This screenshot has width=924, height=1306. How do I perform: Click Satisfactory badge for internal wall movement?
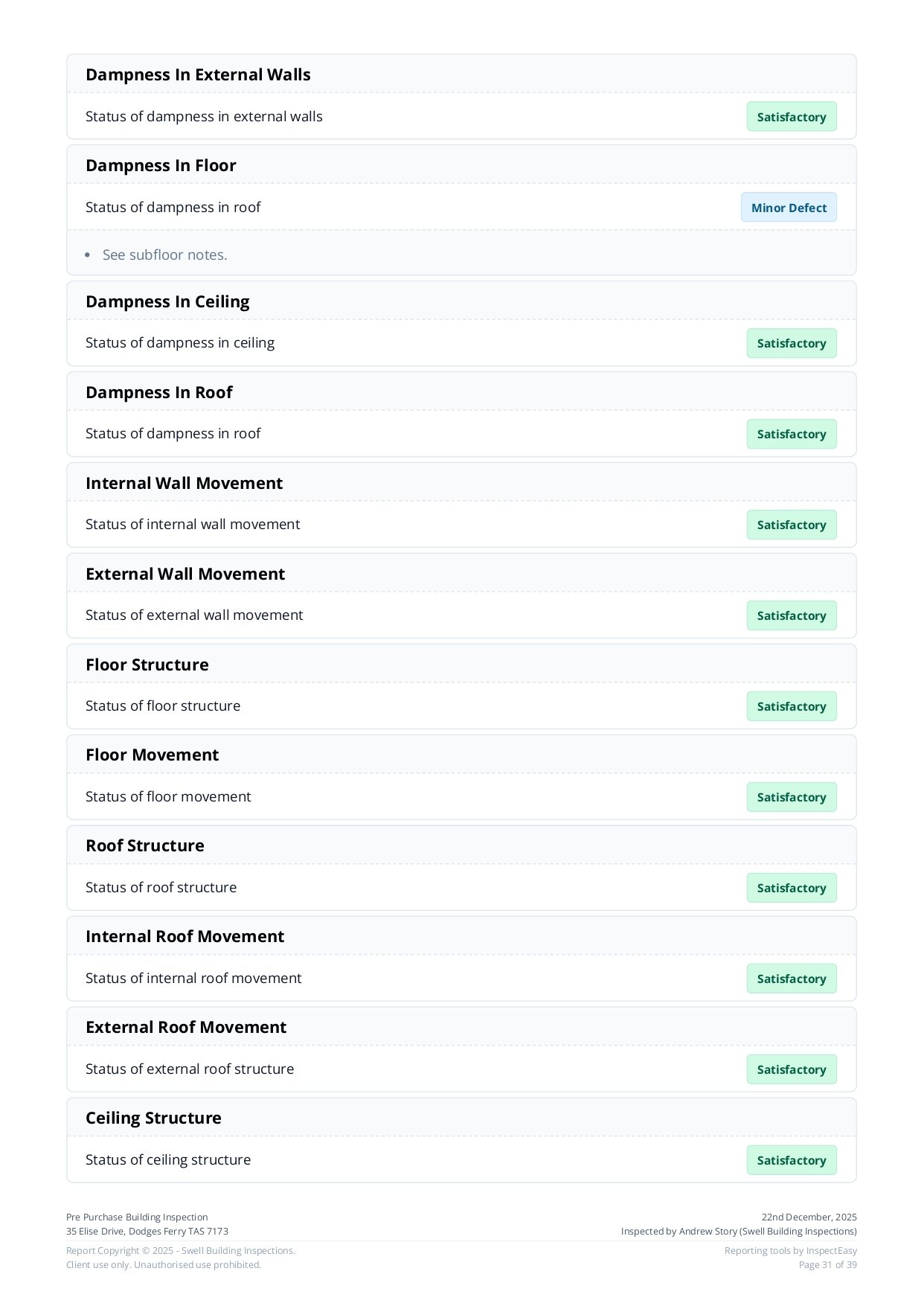pyautogui.click(x=792, y=525)
